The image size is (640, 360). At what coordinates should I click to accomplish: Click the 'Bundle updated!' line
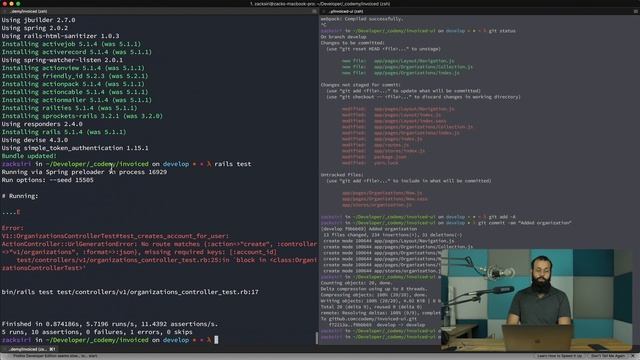pyautogui.click(x=29, y=156)
